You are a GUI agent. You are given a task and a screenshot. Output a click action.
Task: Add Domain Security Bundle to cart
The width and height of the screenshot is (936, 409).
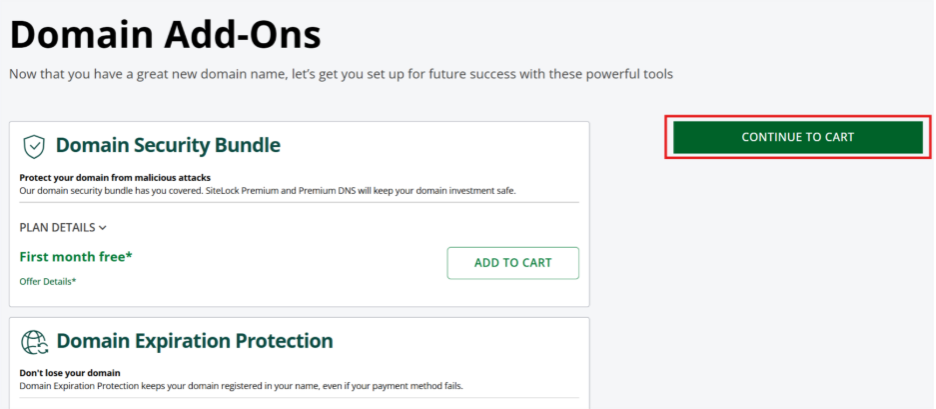click(512, 263)
